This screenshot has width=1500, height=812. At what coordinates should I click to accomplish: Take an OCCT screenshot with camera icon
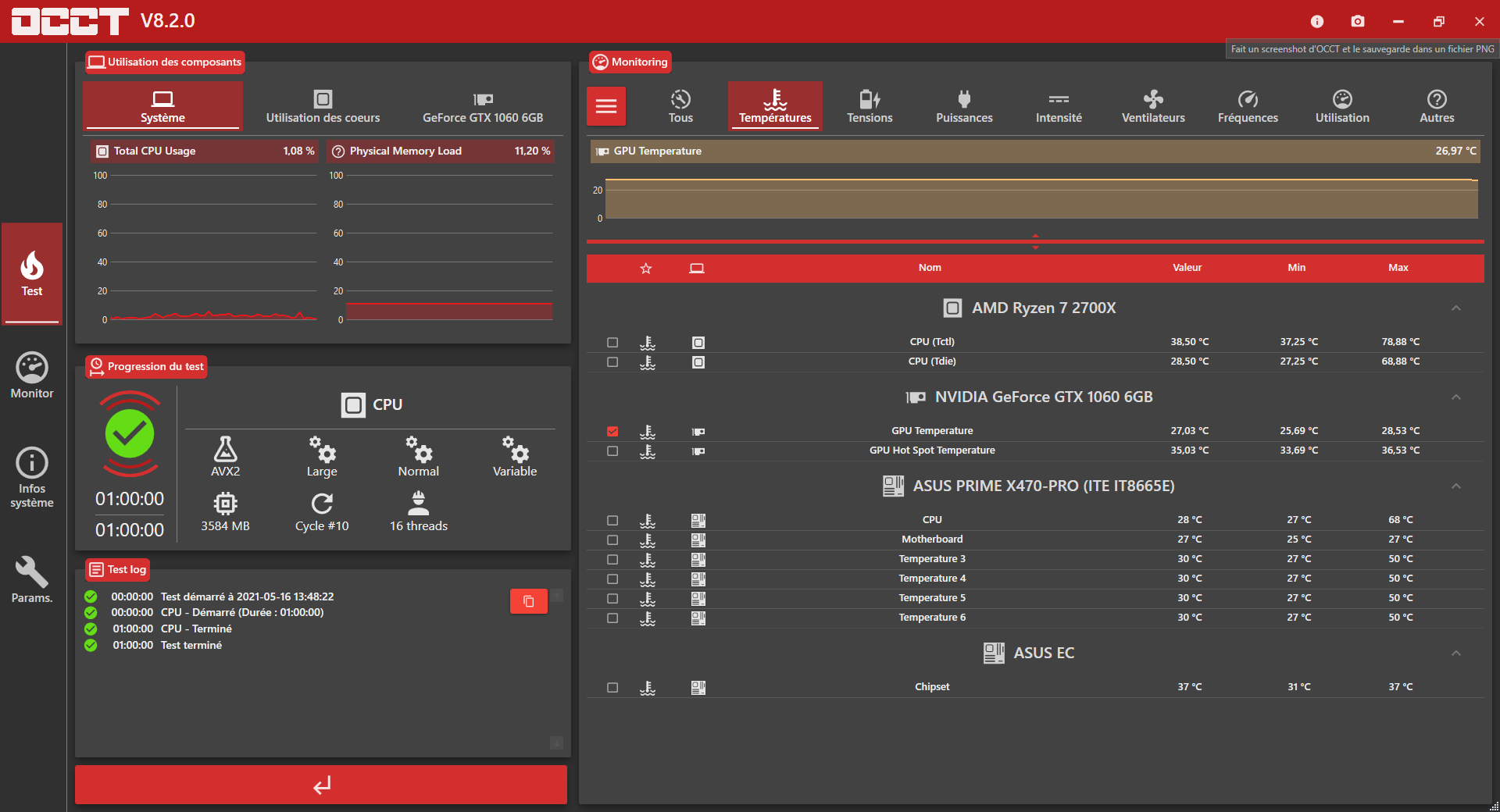(x=1358, y=21)
